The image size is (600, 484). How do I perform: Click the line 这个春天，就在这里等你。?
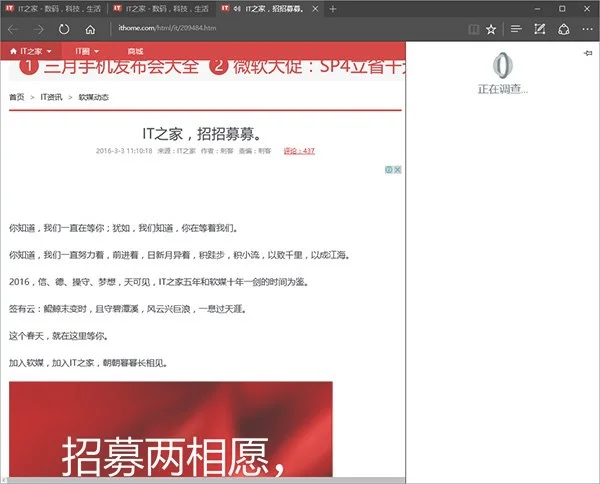tap(59, 336)
